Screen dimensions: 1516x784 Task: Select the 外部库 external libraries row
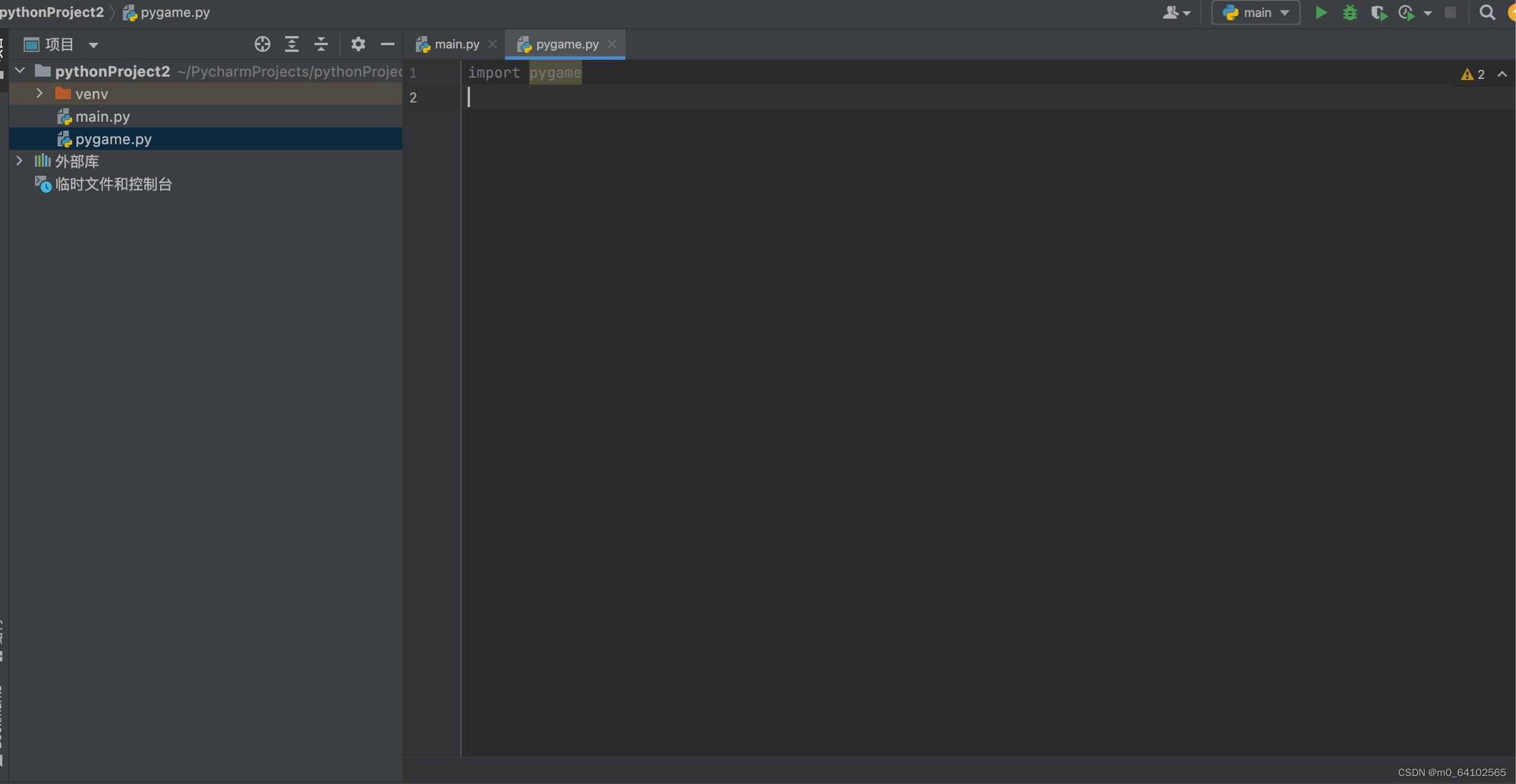(x=206, y=161)
